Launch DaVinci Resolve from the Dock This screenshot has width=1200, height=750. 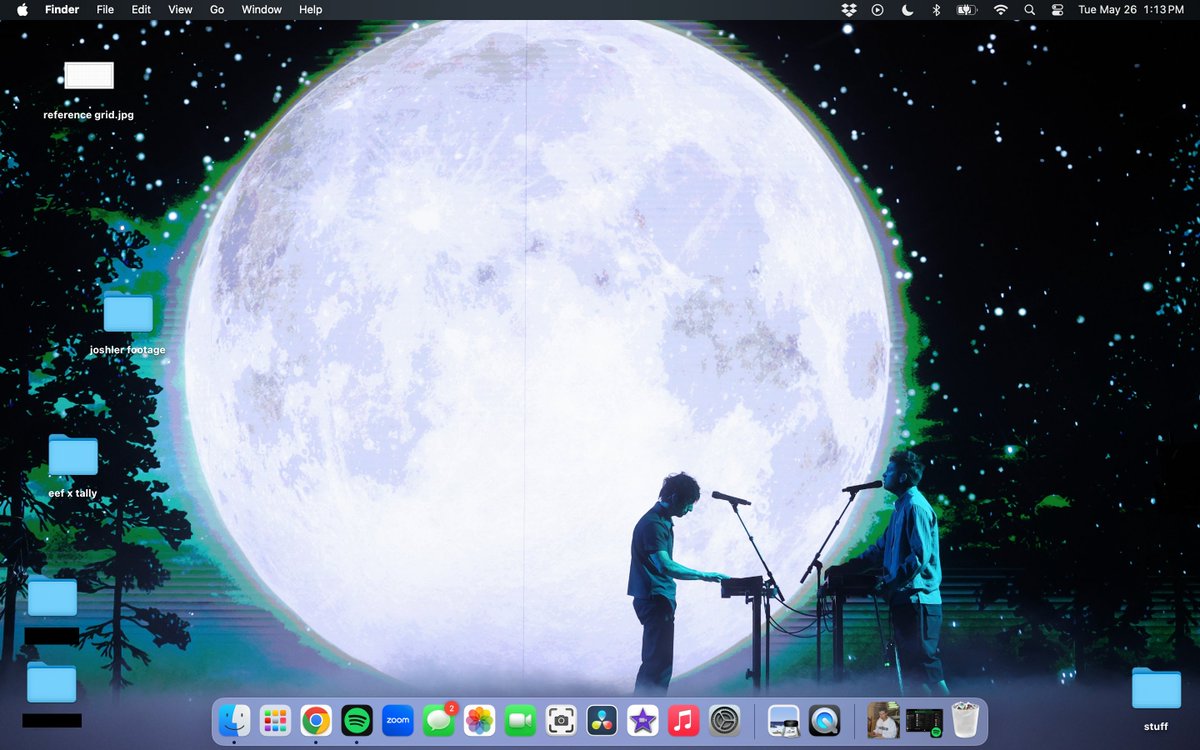click(602, 720)
